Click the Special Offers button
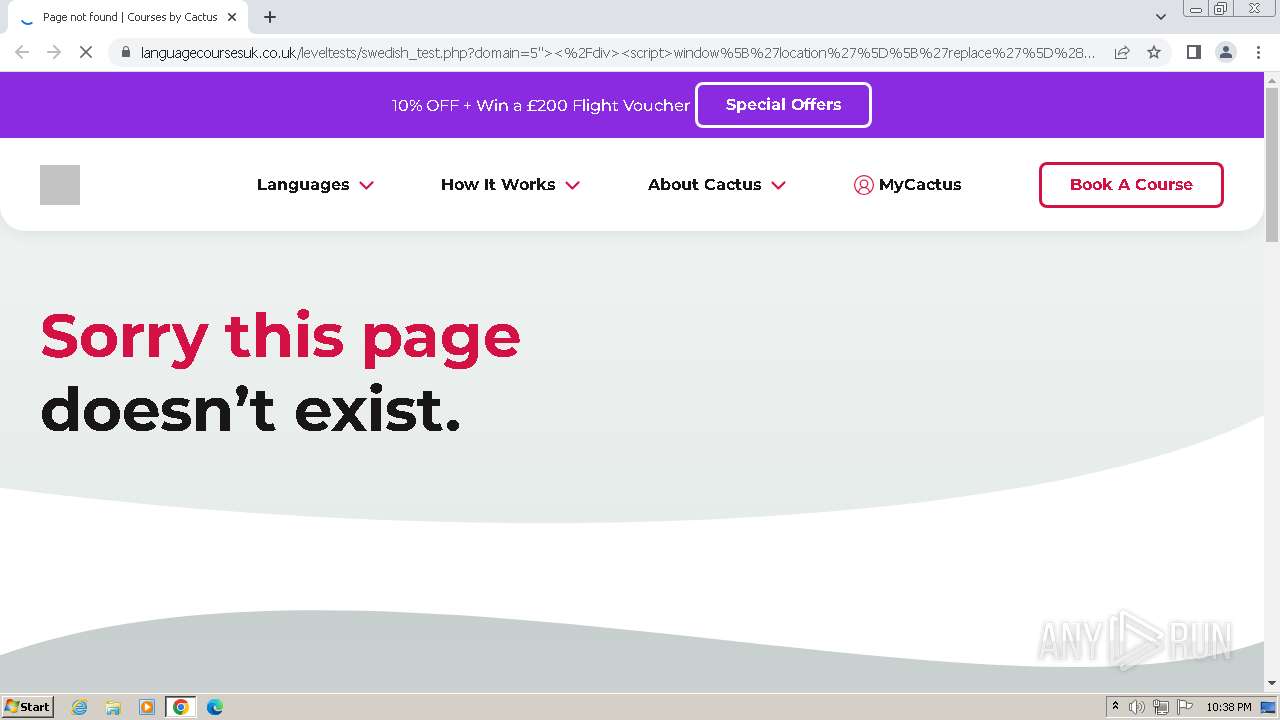Image resolution: width=1280 pixels, height=720 pixels. (x=783, y=105)
